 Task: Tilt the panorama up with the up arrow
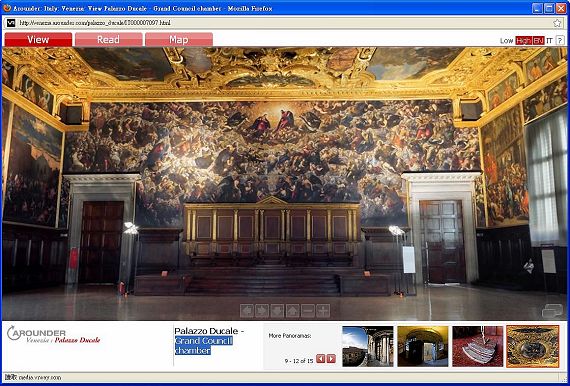pos(293,311)
